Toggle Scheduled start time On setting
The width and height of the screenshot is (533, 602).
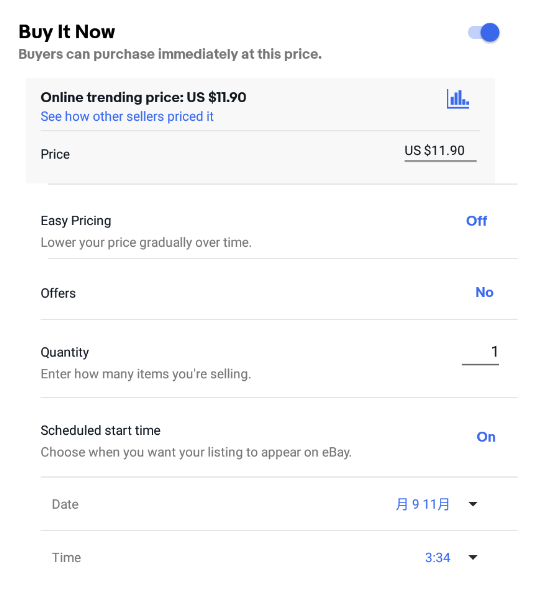point(486,437)
